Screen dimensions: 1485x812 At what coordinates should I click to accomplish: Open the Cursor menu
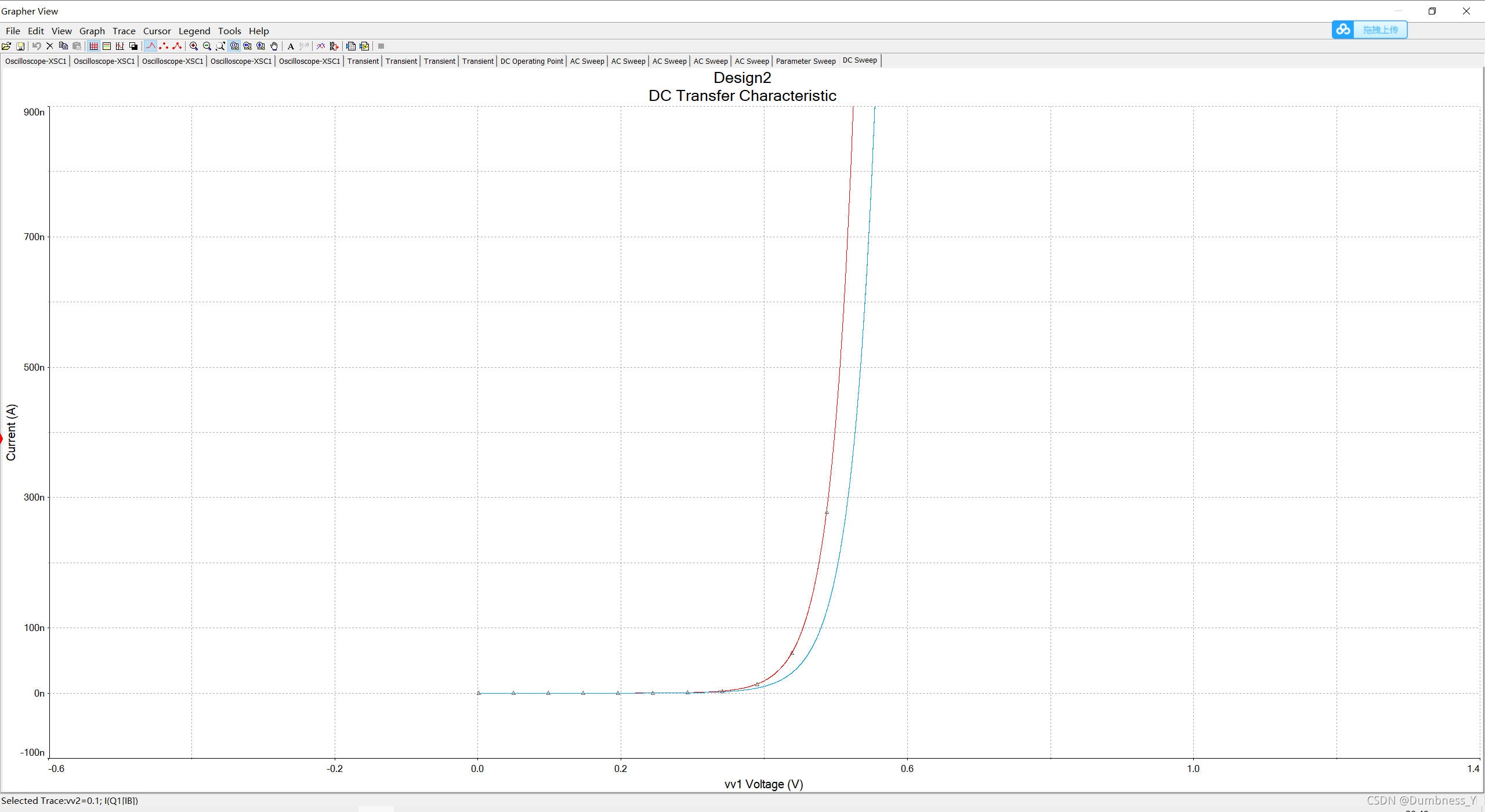157,31
